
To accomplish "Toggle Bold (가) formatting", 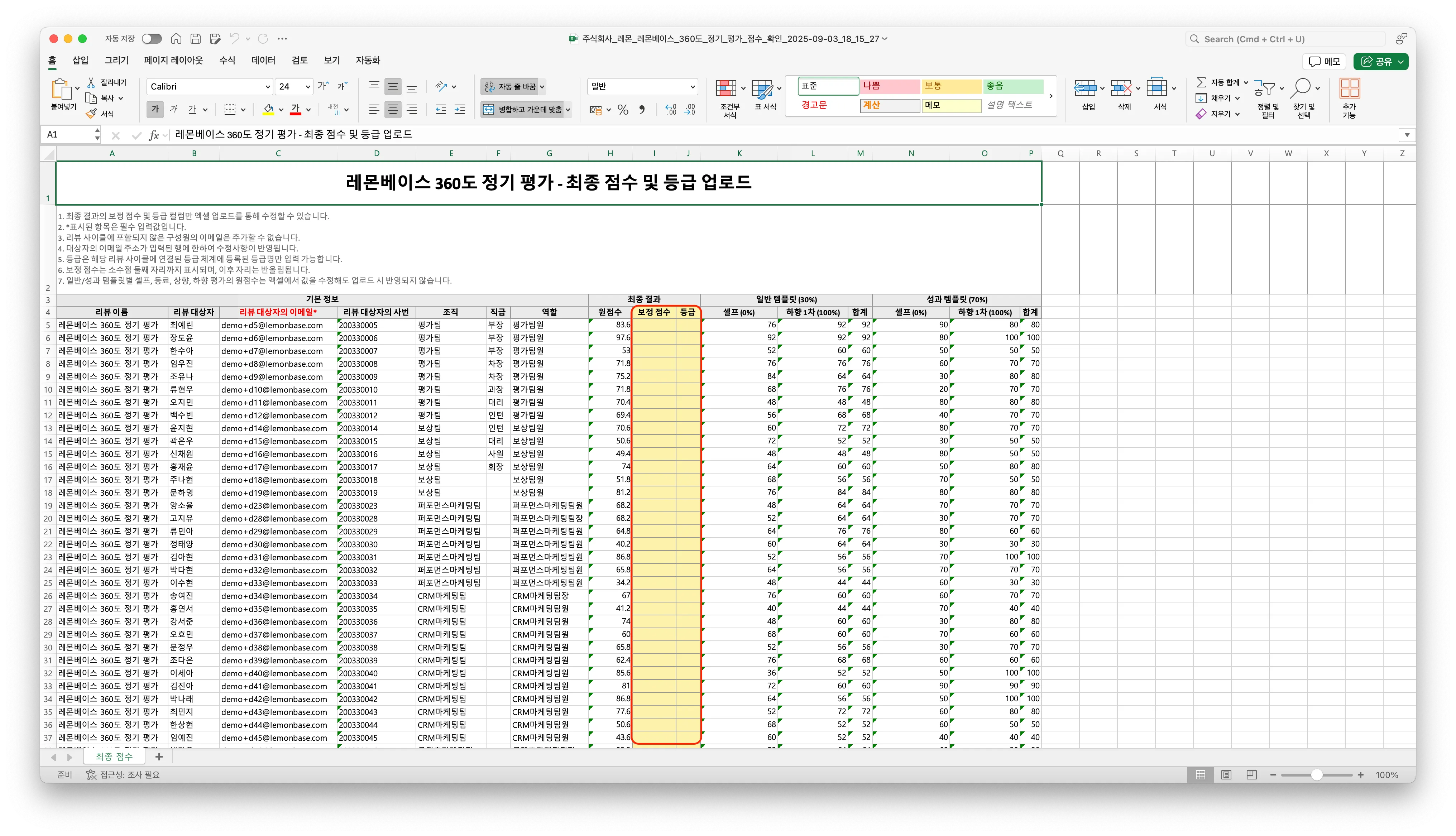I will (x=154, y=109).
